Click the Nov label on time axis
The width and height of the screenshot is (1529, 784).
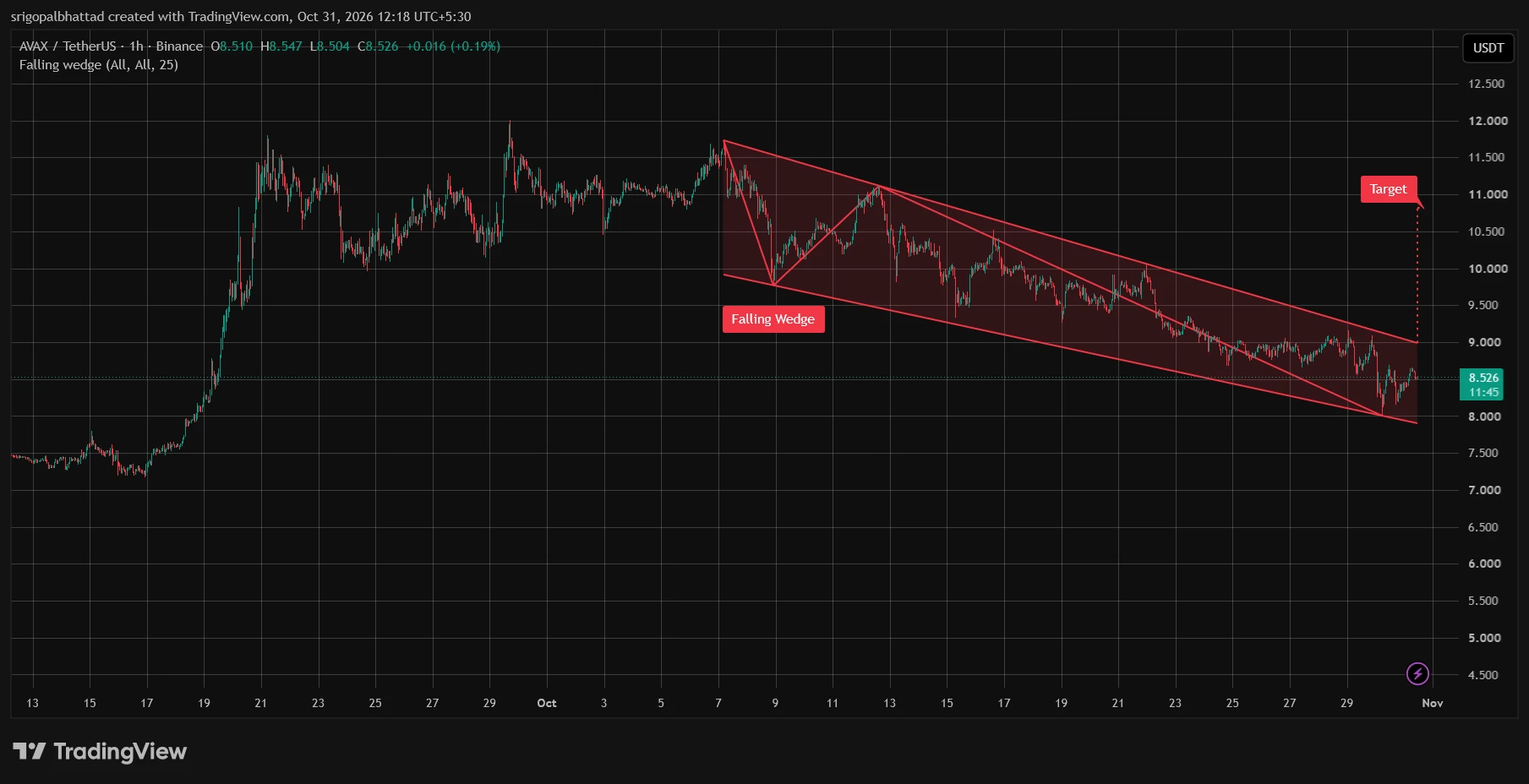coord(1433,703)
